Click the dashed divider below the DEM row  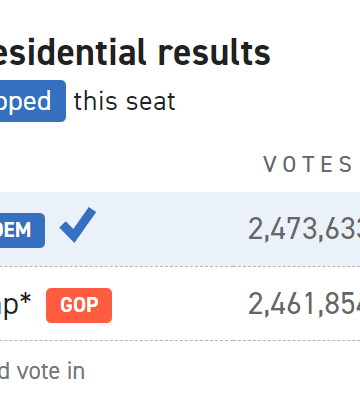(x=180, y=266)
